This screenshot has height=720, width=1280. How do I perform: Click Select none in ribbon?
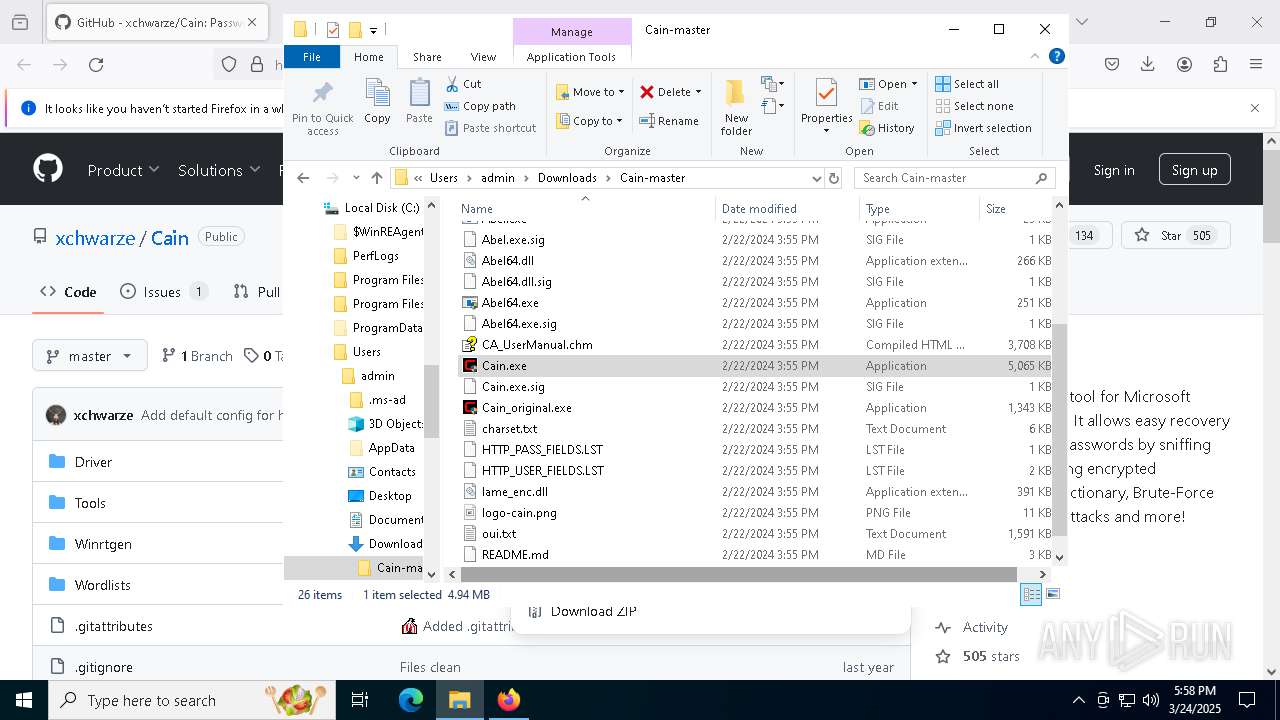[x=974, y=106]
